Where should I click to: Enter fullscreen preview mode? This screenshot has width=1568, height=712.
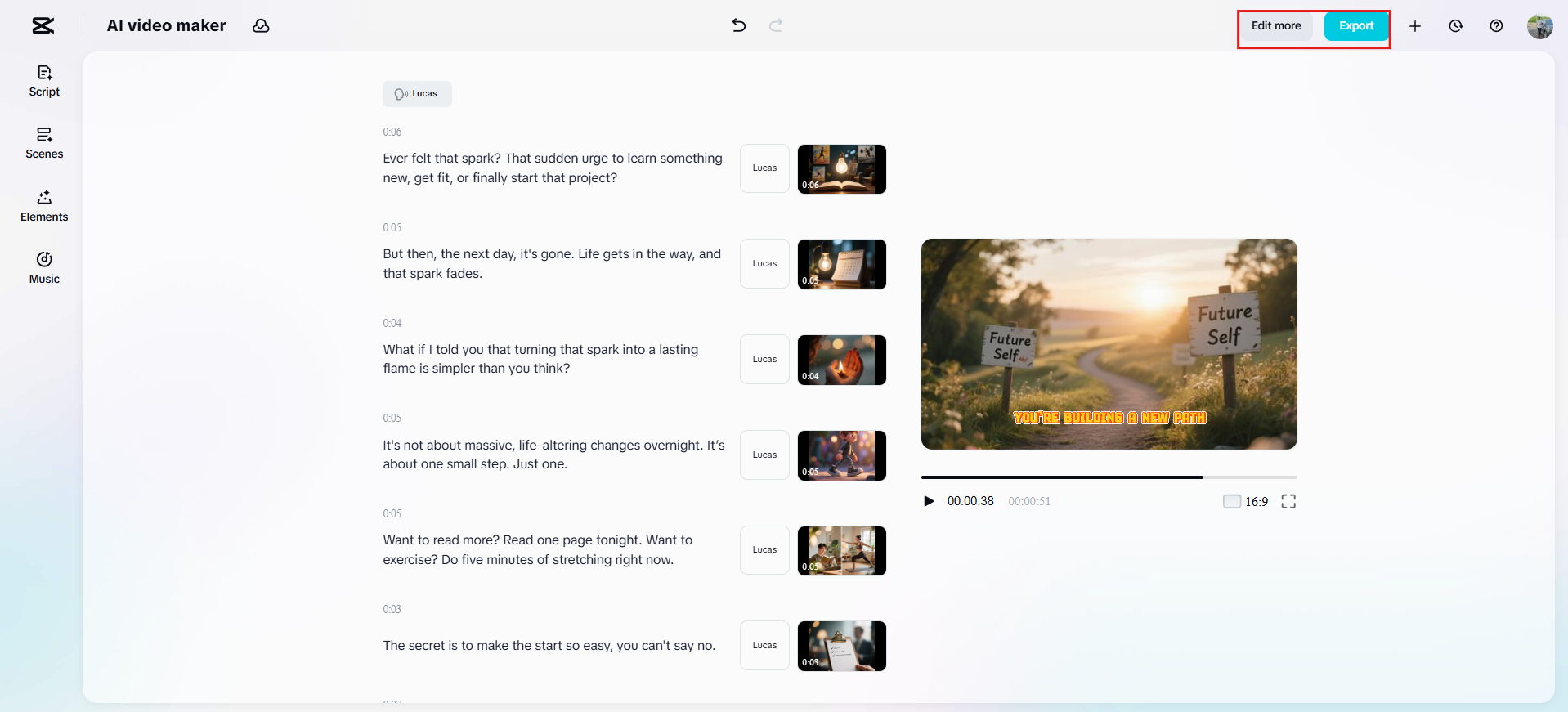coord(1288,501)
